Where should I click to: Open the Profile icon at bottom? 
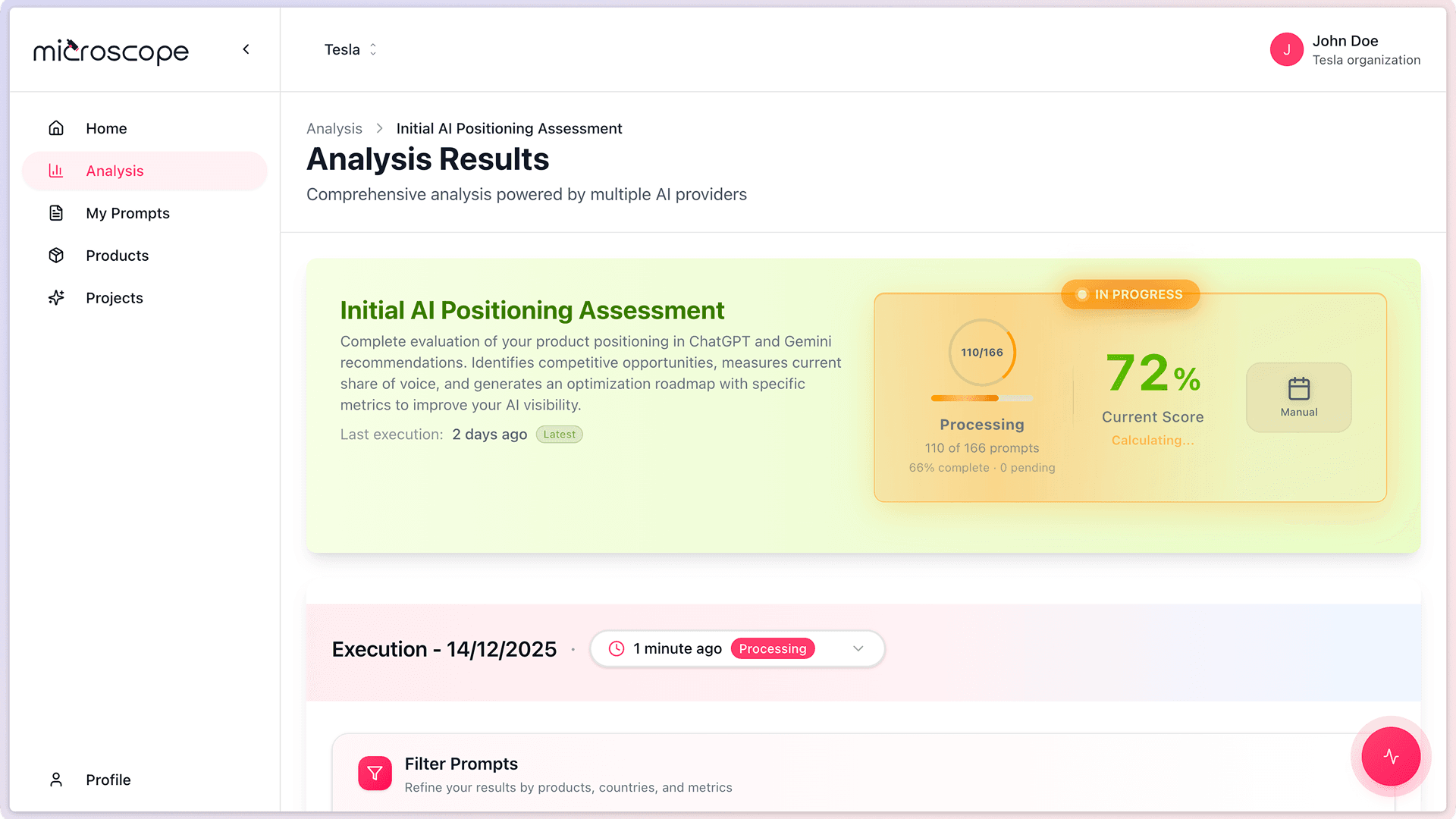click(56, 780)
